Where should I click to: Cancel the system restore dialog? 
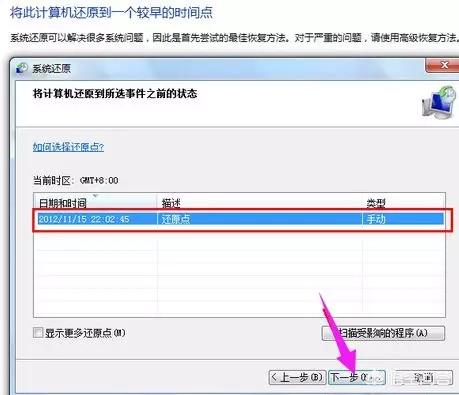[424, 377]
